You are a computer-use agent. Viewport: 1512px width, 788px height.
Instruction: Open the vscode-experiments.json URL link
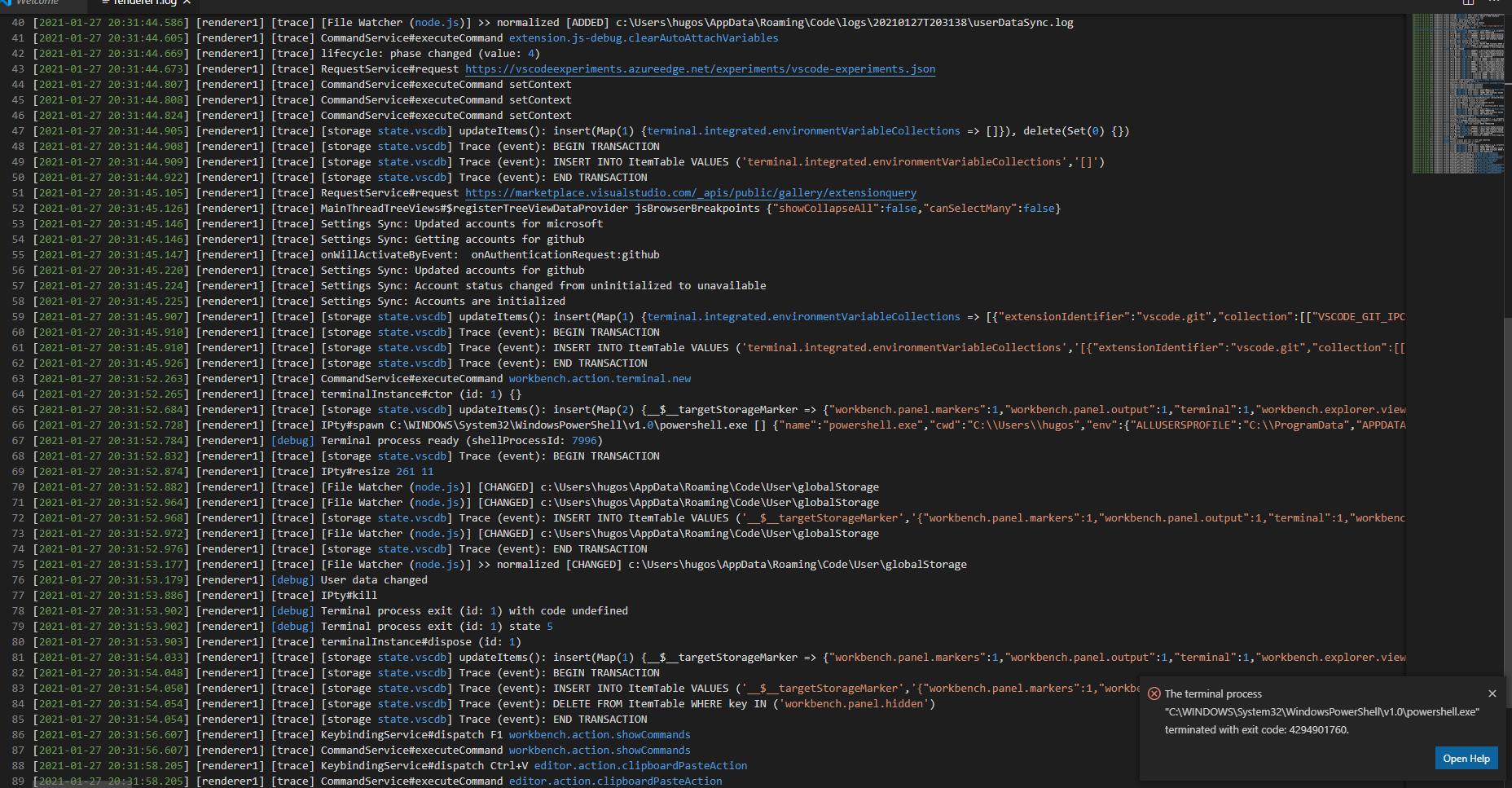(699, 68)
